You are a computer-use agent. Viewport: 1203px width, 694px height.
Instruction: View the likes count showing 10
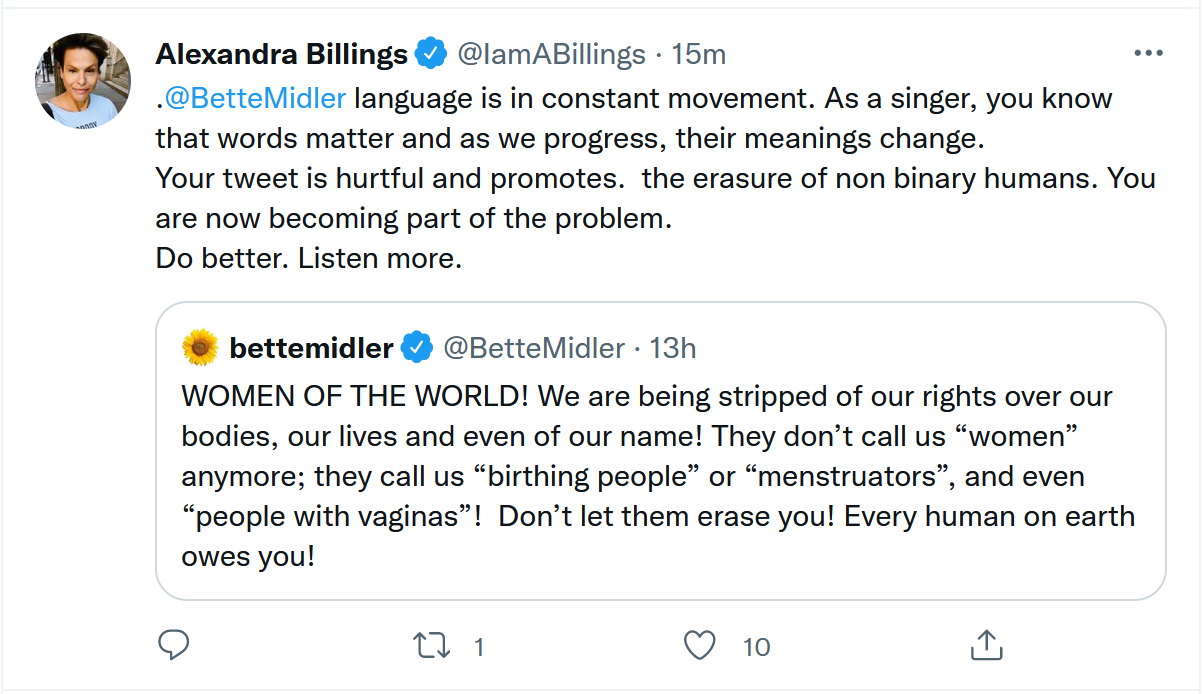(756, 648)
